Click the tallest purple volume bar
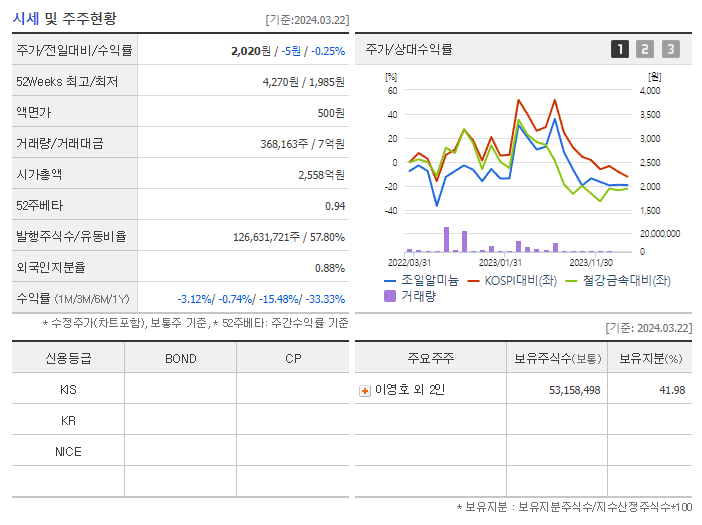Image resolution: width=702 pixels, height=525 pixels. (x=446, y=239)
